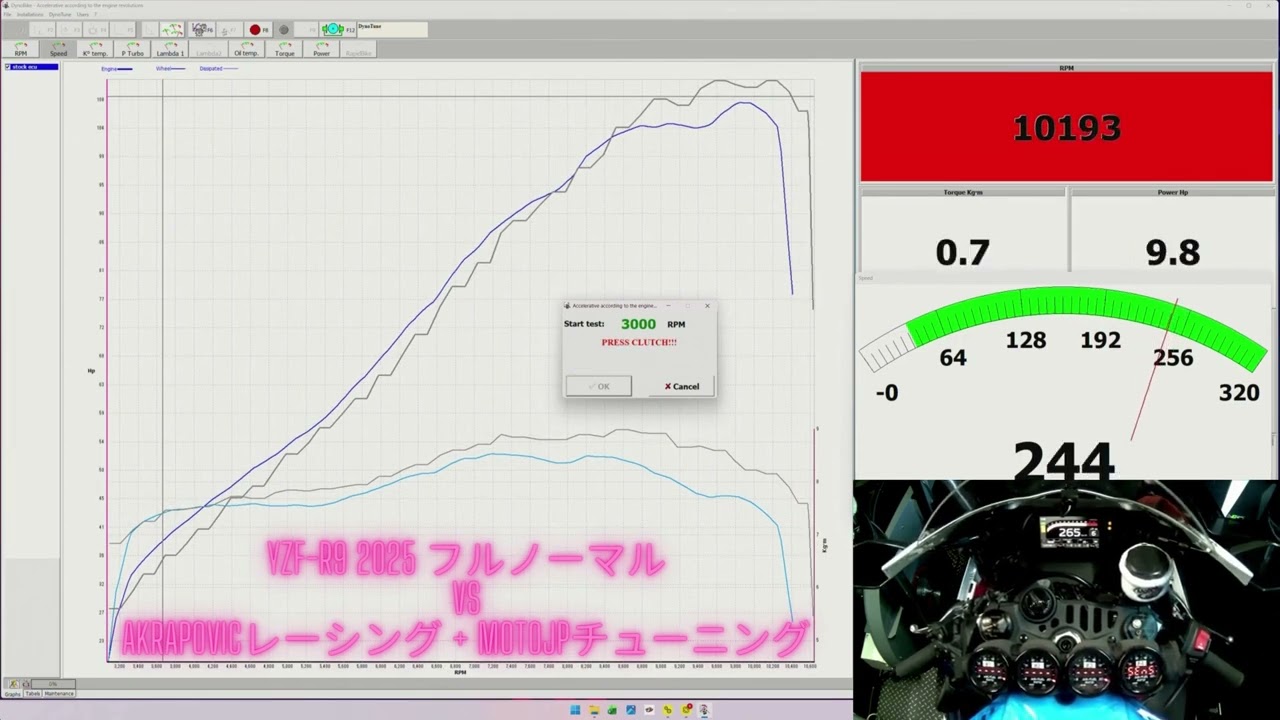Toggle the Speed channel button
Viewport: 1280px width, 720px height.
pyautogui.click(x=58, y=49)
